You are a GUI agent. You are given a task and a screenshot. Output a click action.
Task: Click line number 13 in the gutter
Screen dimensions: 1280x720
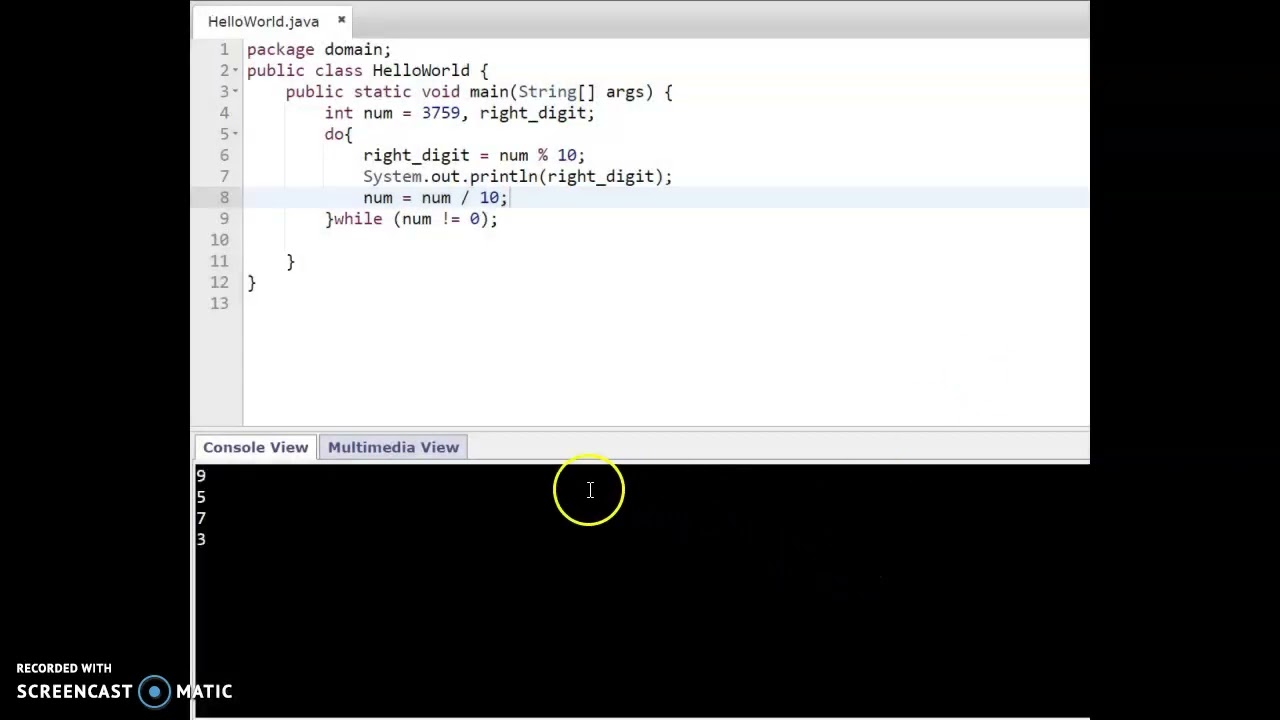tap(219, 304)
